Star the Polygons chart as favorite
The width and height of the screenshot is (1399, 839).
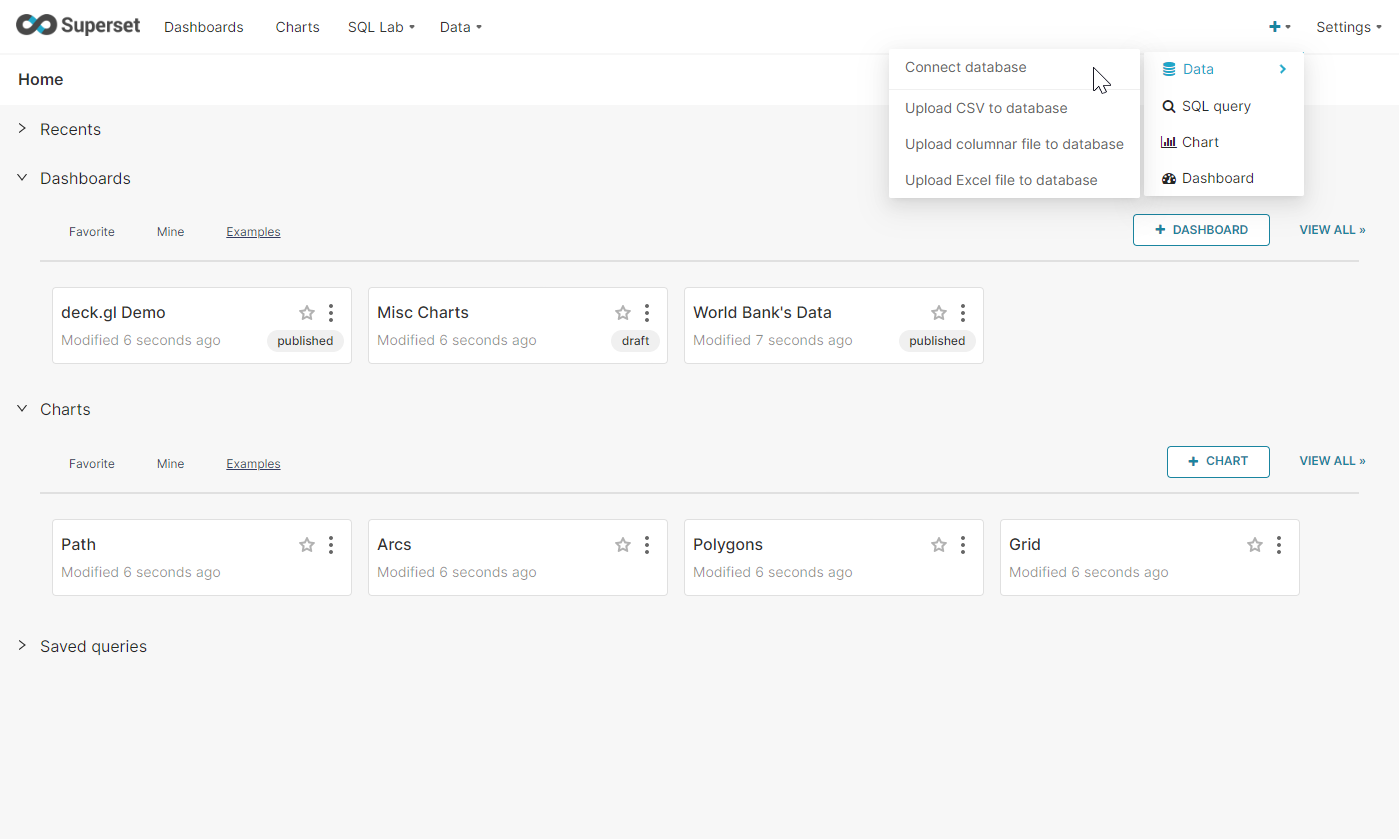pyautogui.click(x=938, y=545)
